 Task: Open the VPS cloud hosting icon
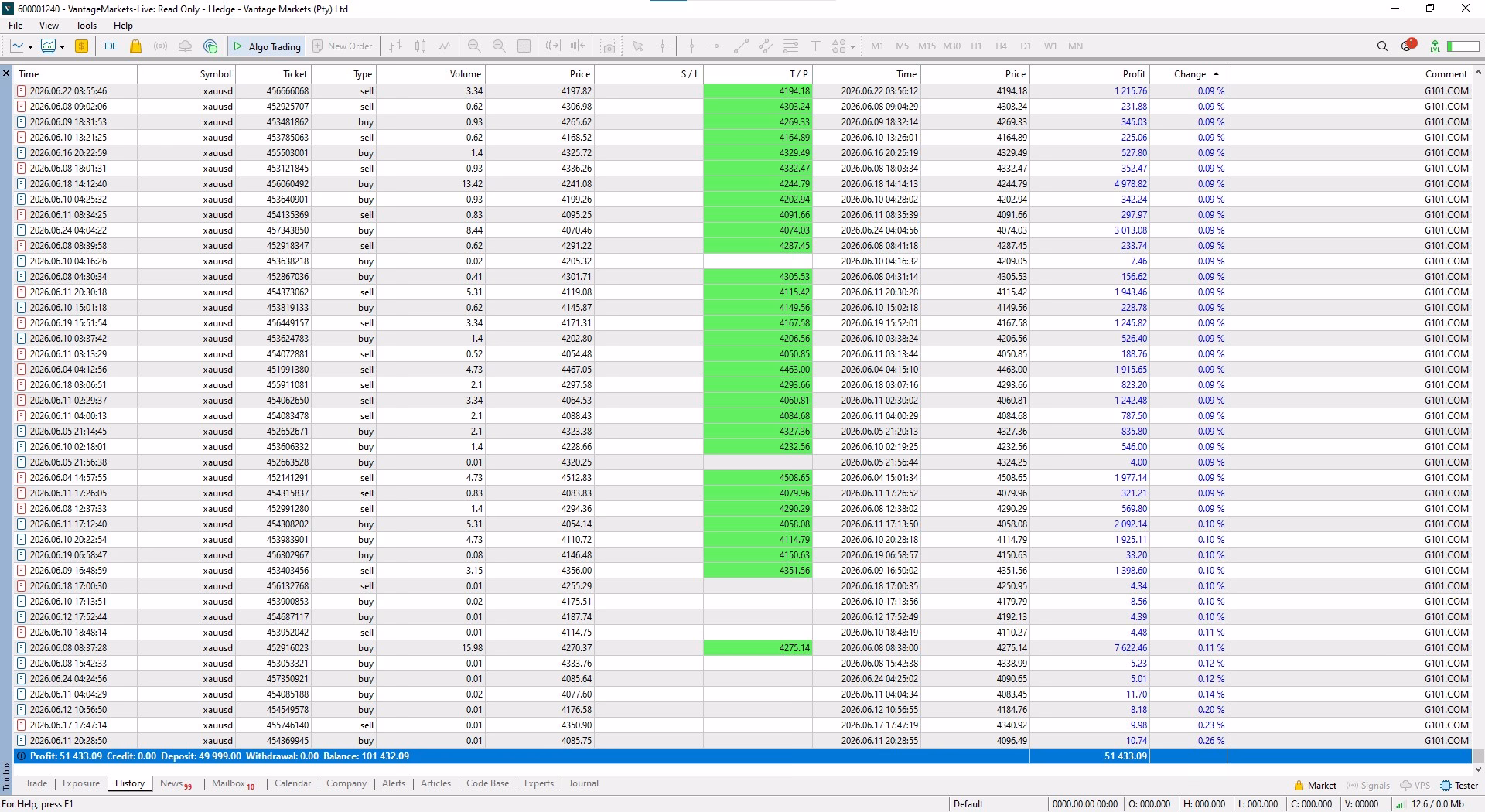point(185,46)
